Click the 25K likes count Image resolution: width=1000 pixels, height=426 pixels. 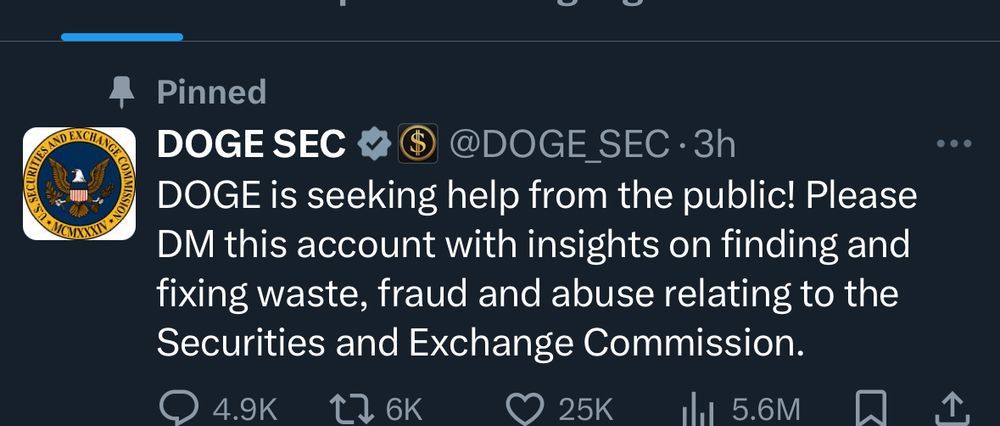585,408
